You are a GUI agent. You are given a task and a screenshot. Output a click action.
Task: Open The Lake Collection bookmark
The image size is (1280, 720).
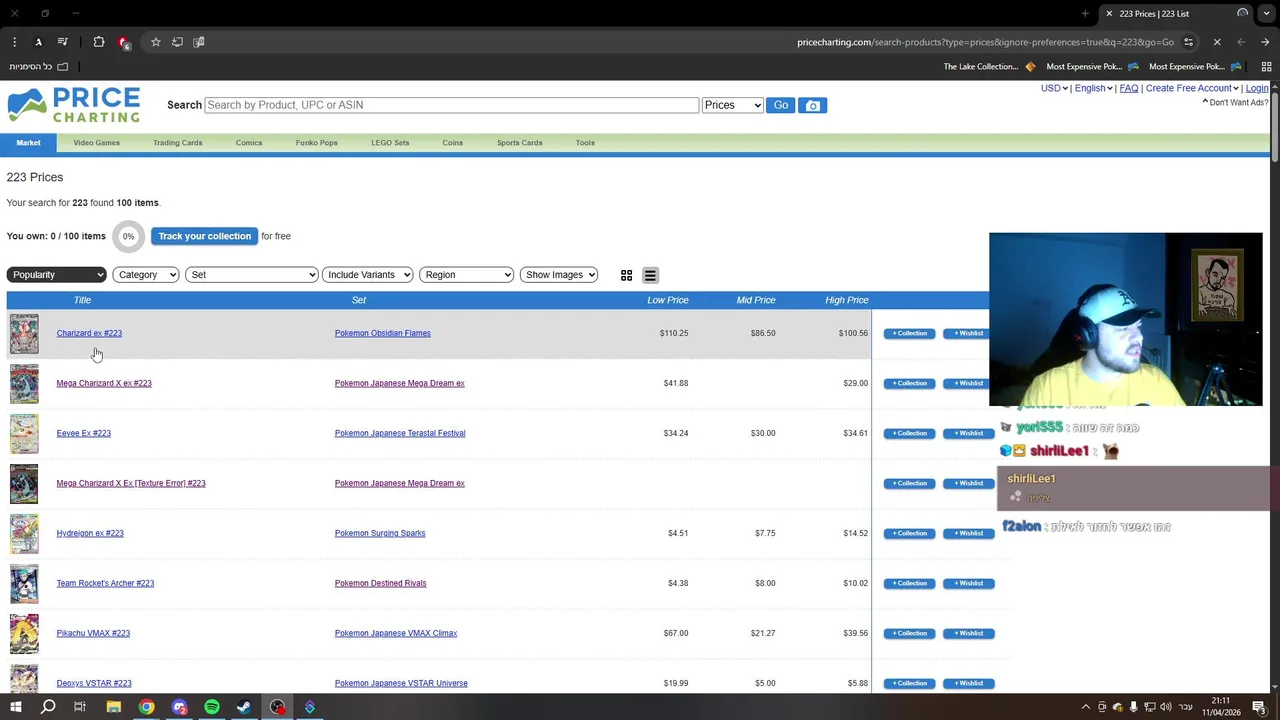[988, 66]
